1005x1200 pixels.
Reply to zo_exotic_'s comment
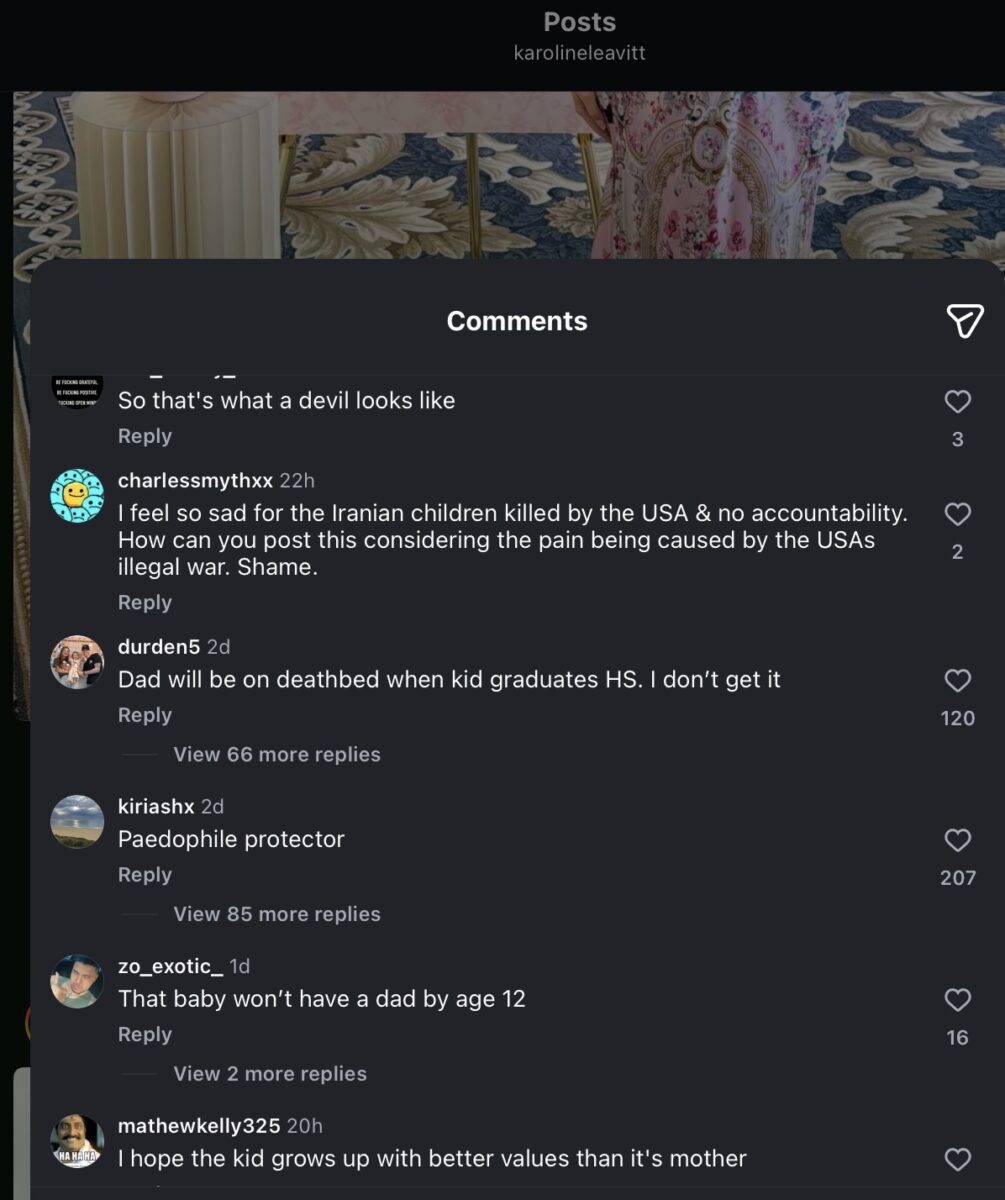pyautogui.click(x=145, y=1035)
